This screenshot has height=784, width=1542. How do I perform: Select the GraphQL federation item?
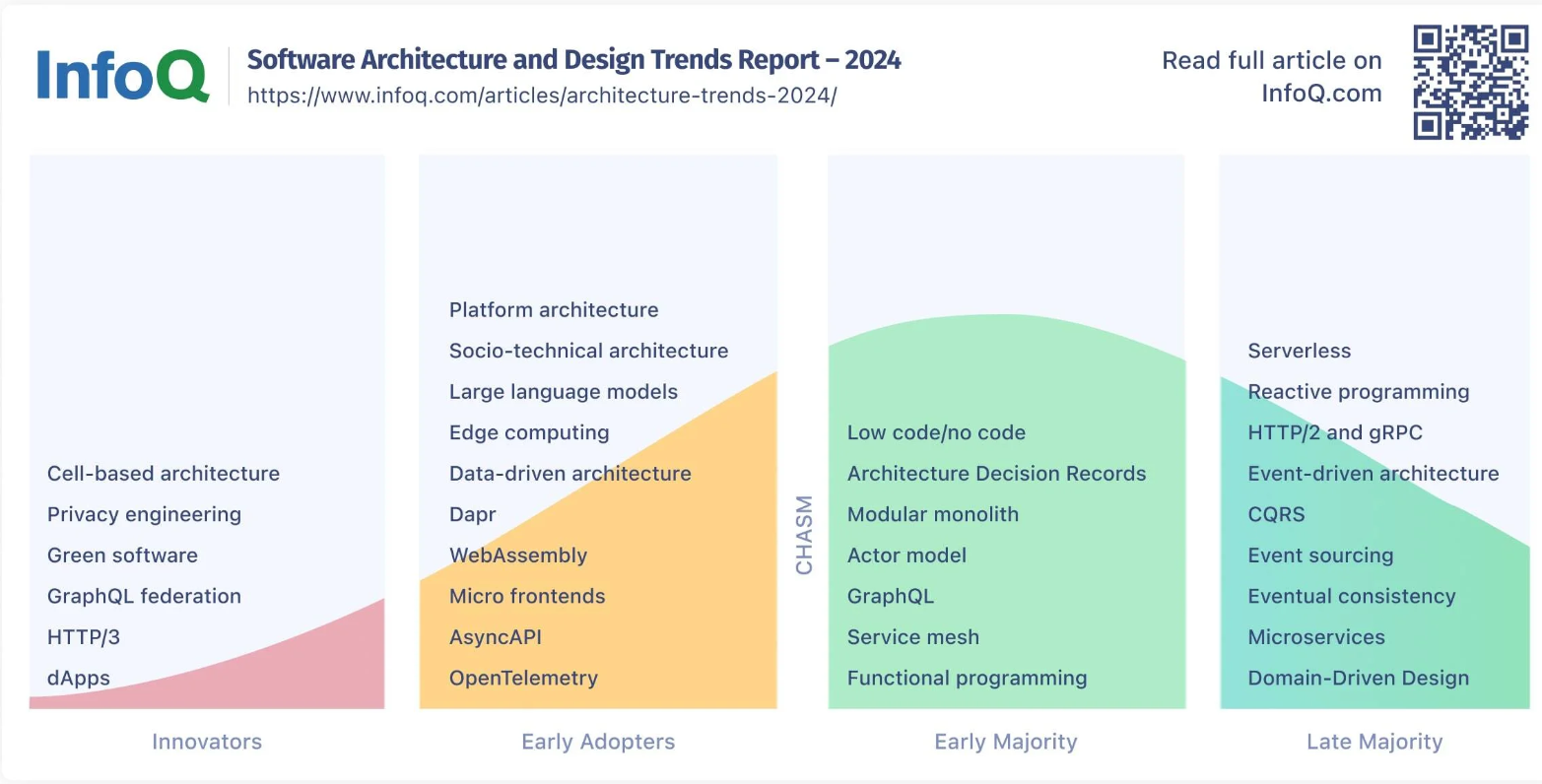coord(144,596)
